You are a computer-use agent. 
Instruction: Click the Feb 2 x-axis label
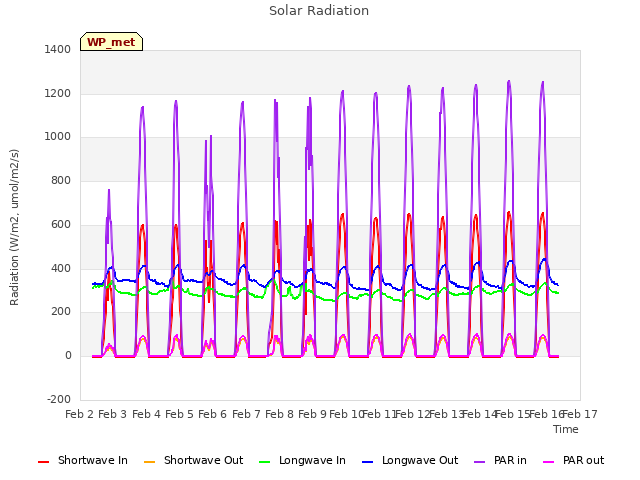(x=80, y=414)
